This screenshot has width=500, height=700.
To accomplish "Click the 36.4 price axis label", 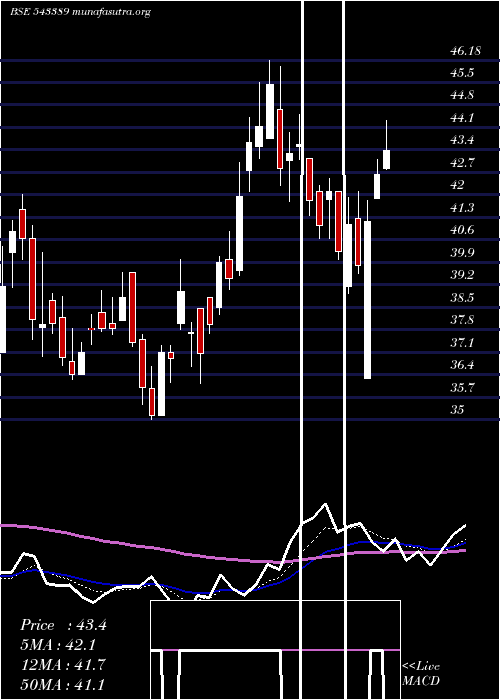I will (462, 365).
